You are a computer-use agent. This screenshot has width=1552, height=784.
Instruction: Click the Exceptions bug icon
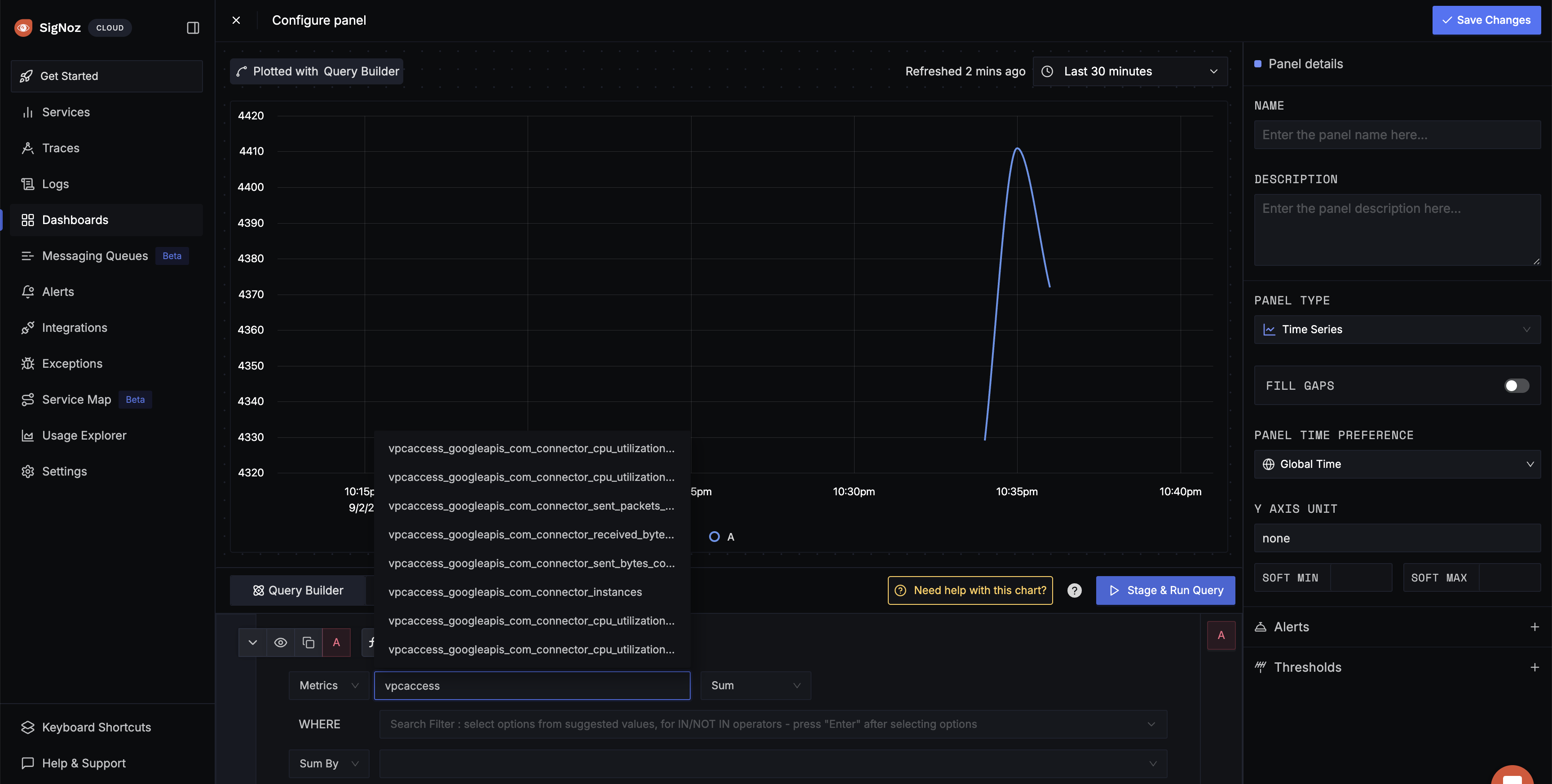pyautogui.click(x=28, y=363)
